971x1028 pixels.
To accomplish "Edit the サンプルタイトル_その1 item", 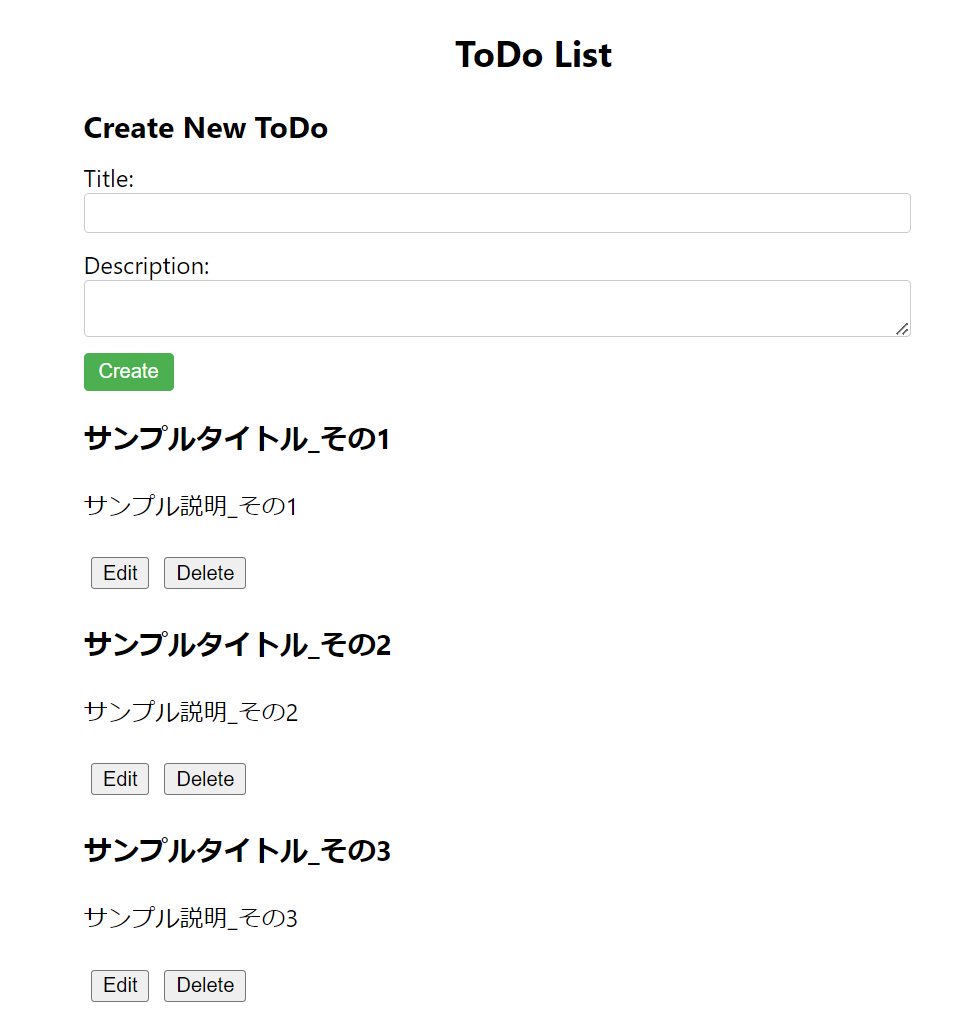I will click(x=120, y=573).
